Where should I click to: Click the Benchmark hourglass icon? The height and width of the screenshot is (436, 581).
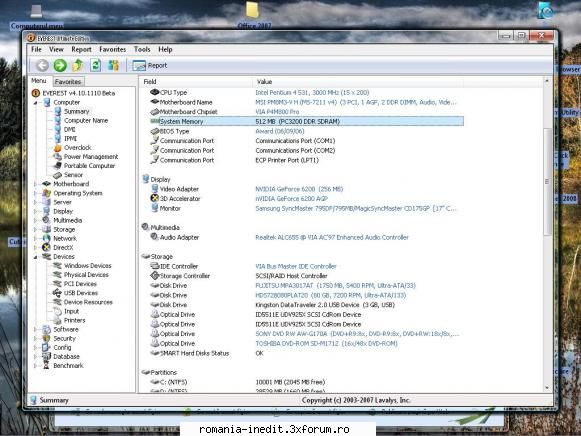pyautogui.click(x=46, y=366)
